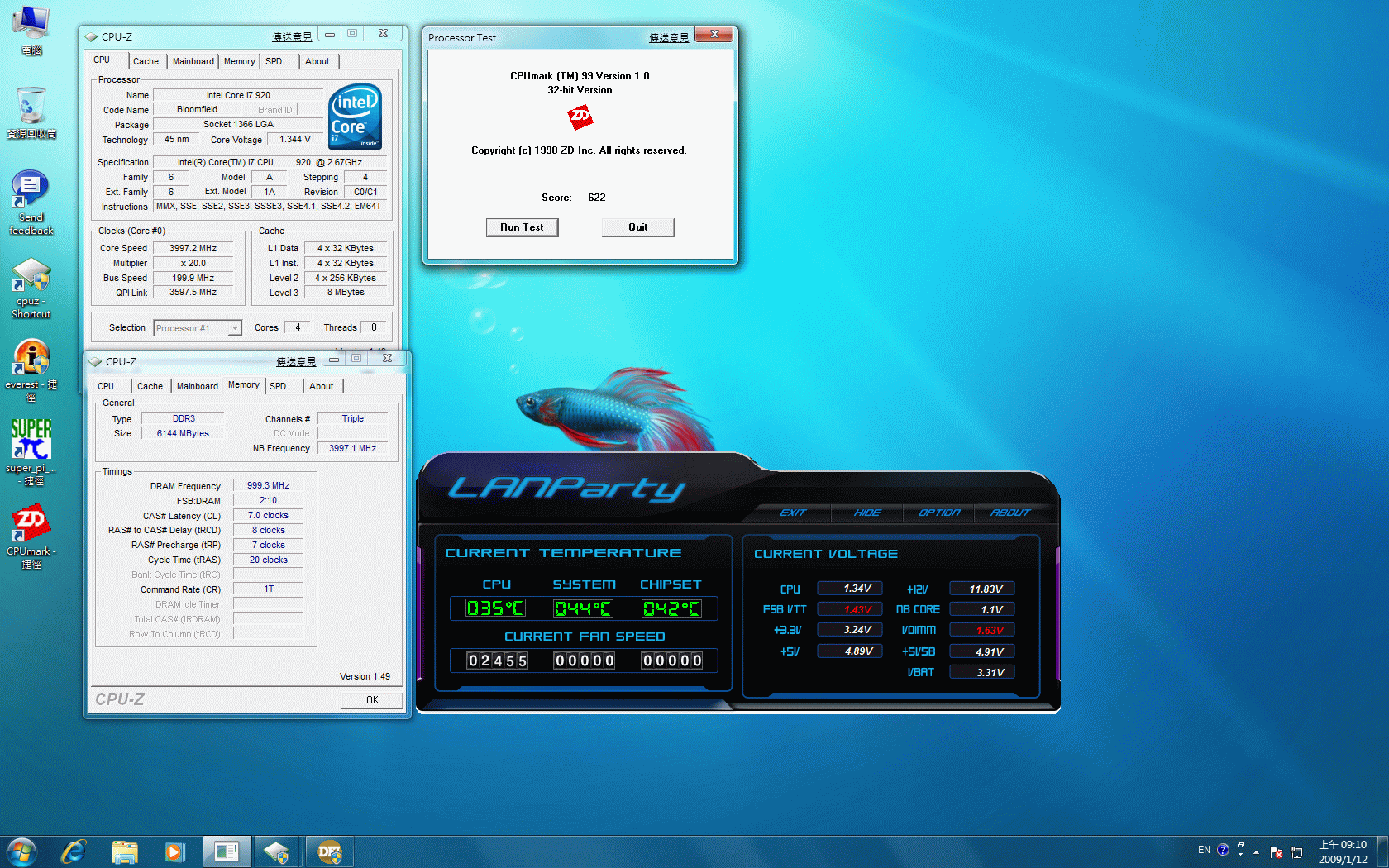Select the Memory tab in top CPU-Z window
1389x868 pixels.
point(240,61)
